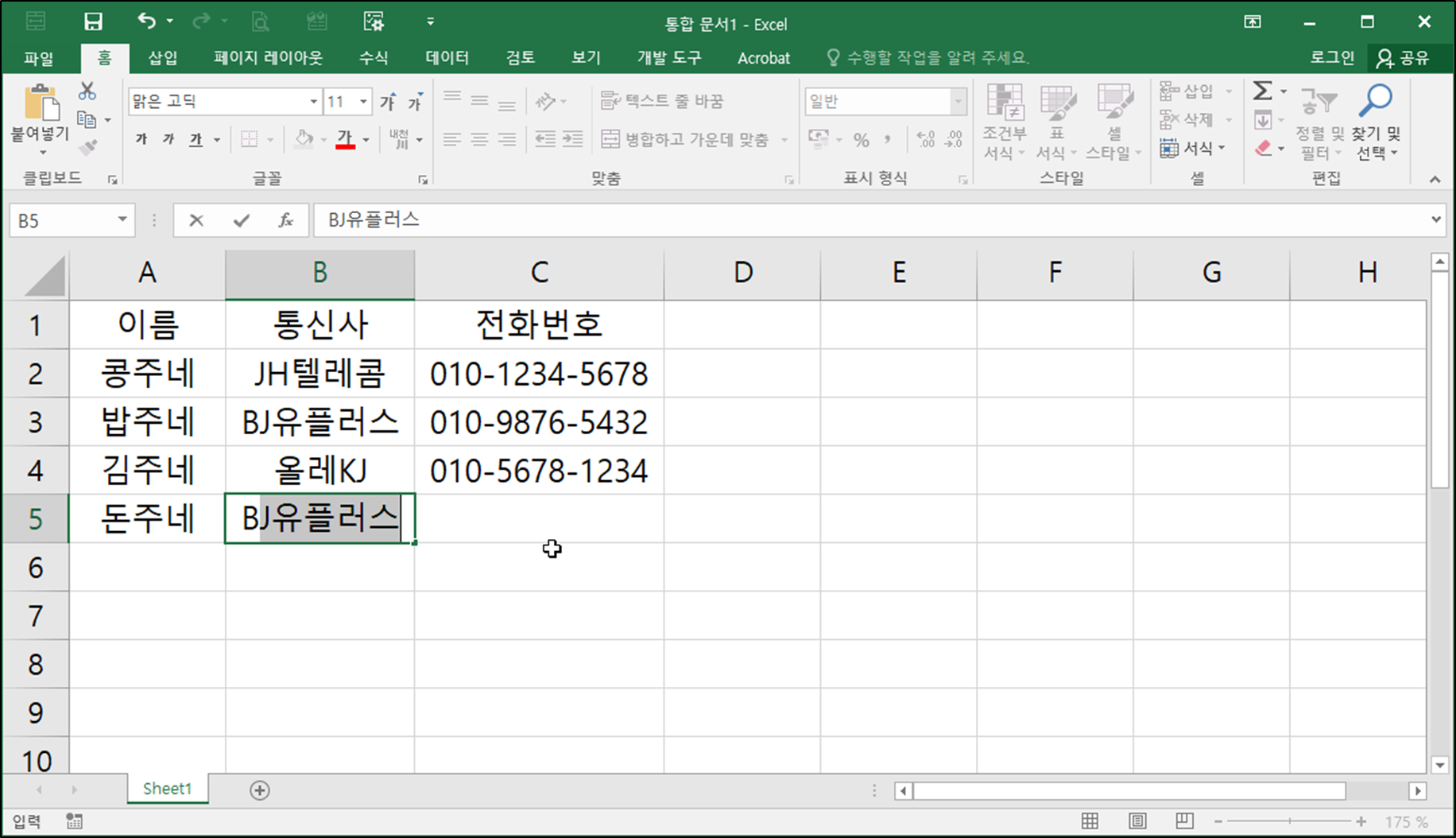Click the Save icon in quick access toolbar
Viewport: 1456px width, 838px height.
click(93, 21)
